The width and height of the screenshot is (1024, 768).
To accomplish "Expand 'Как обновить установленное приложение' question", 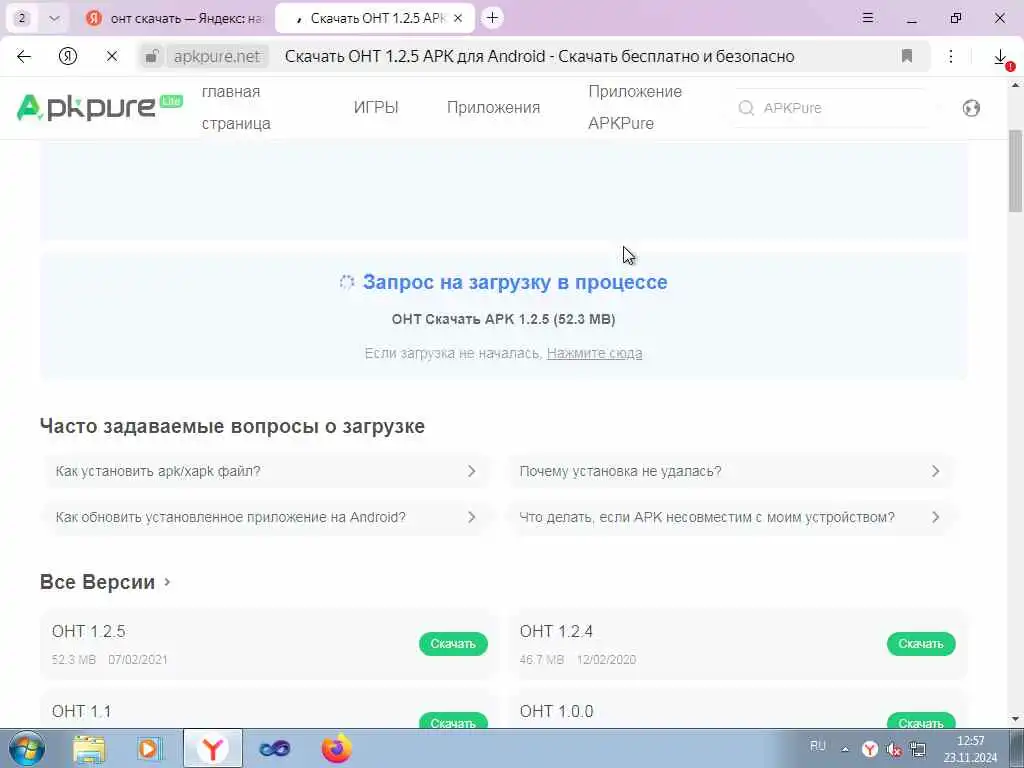I will click(266, 517).
